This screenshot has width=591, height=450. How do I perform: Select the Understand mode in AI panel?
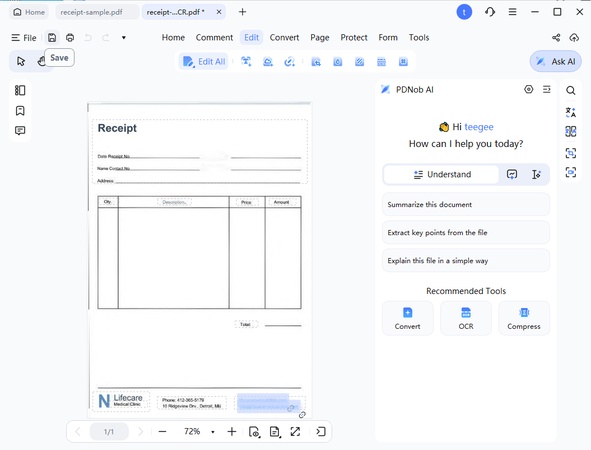coord(442,174)
